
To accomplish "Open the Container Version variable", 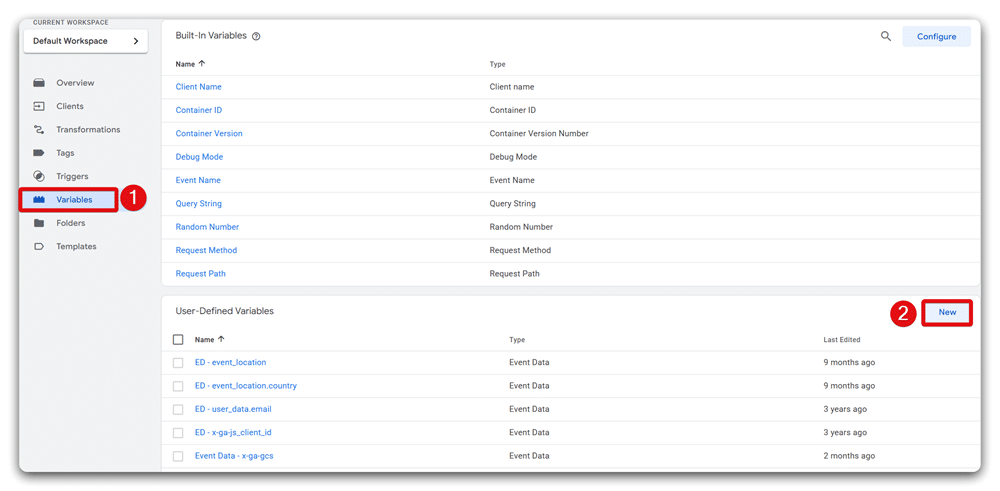I will 209,134.
